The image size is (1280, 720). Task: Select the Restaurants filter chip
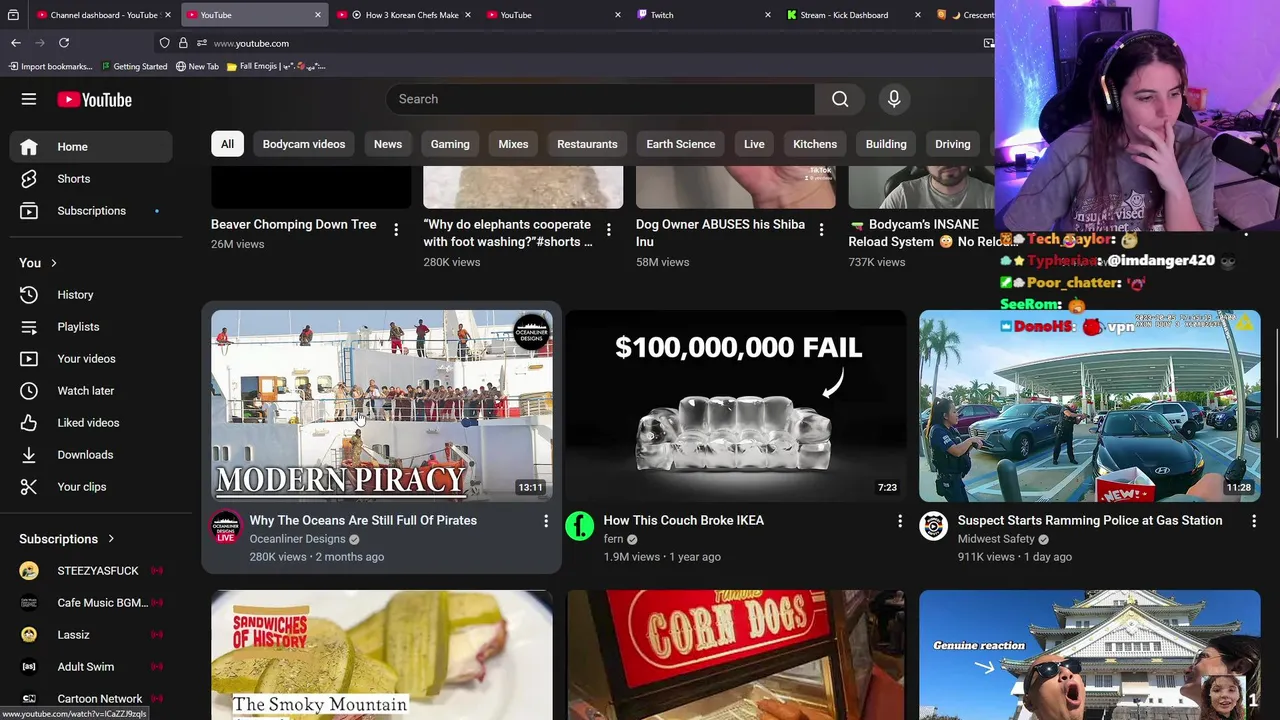pyautogui.click(x=587, y=144)
